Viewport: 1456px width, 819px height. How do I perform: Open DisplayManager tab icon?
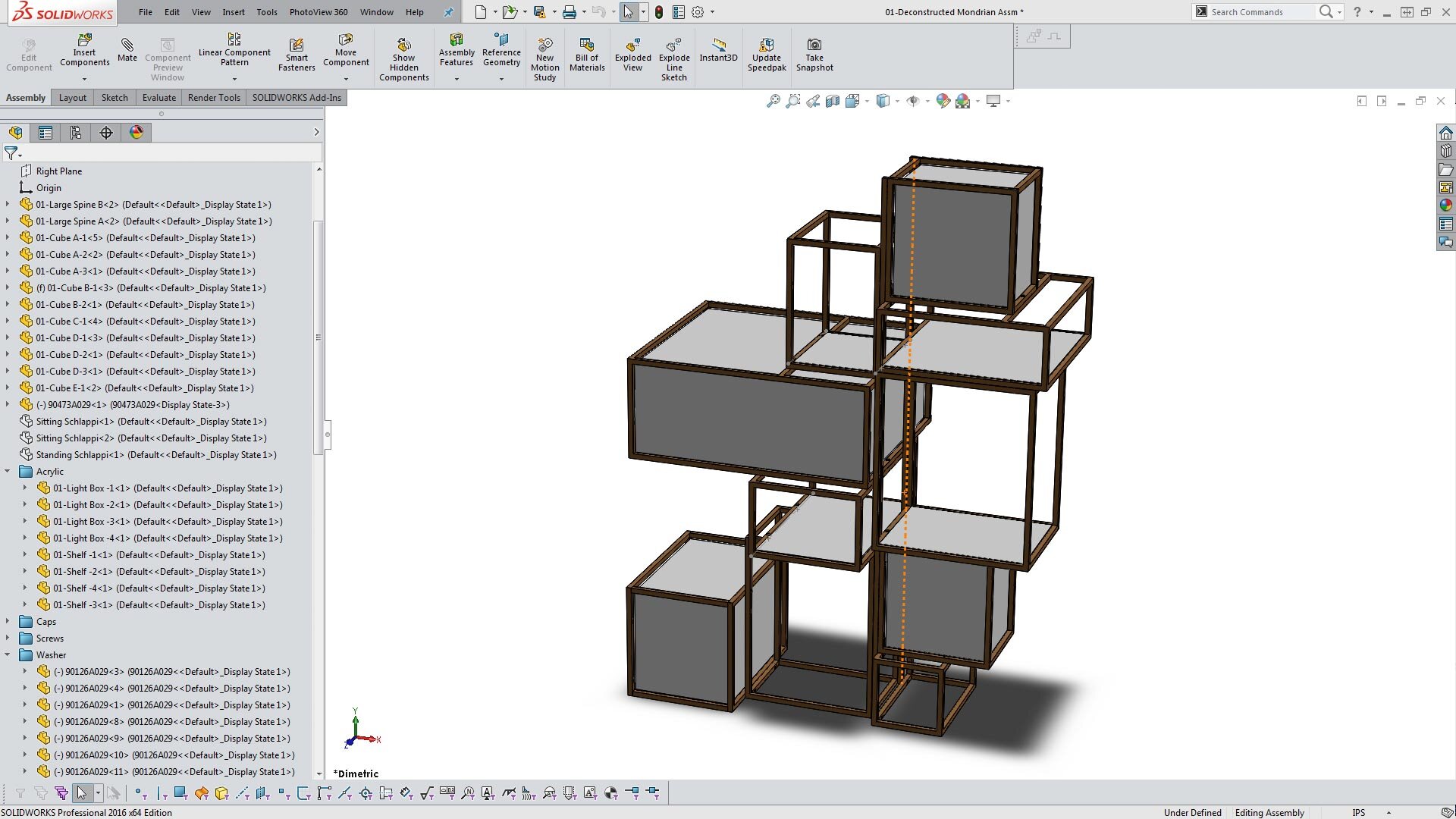[136, 133]
